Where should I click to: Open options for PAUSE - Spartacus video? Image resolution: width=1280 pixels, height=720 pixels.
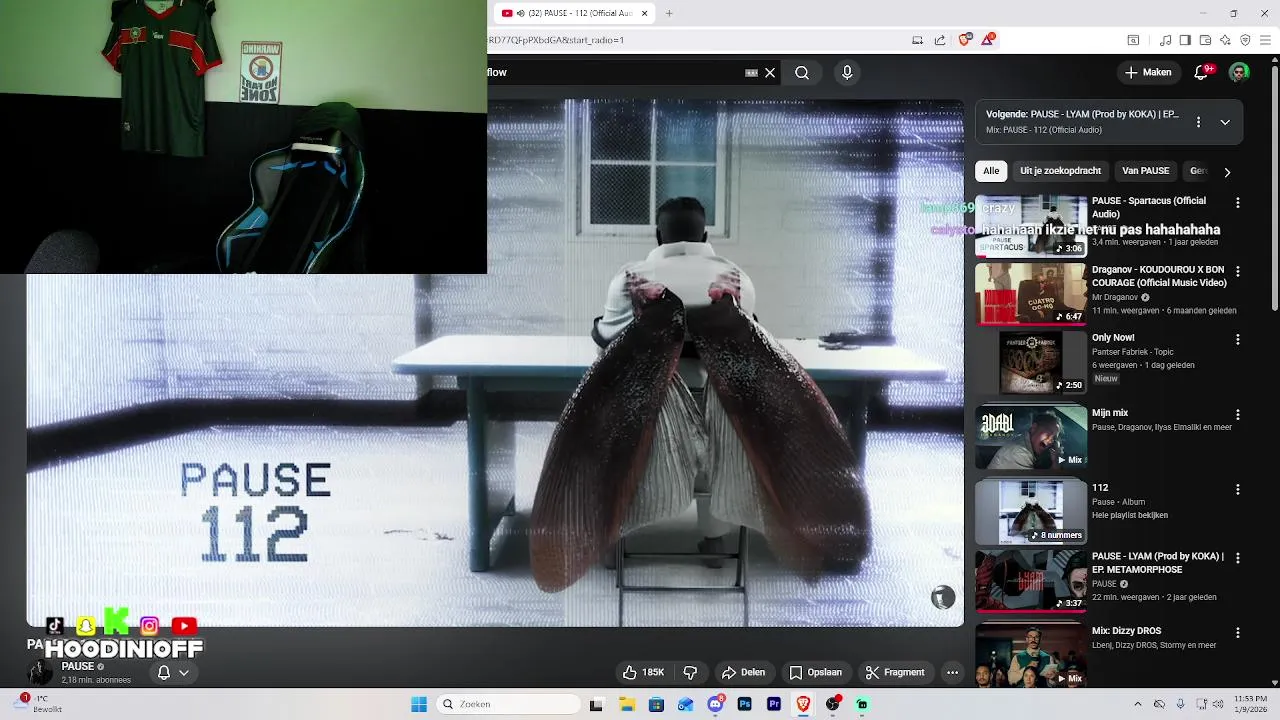[1238, 203]
